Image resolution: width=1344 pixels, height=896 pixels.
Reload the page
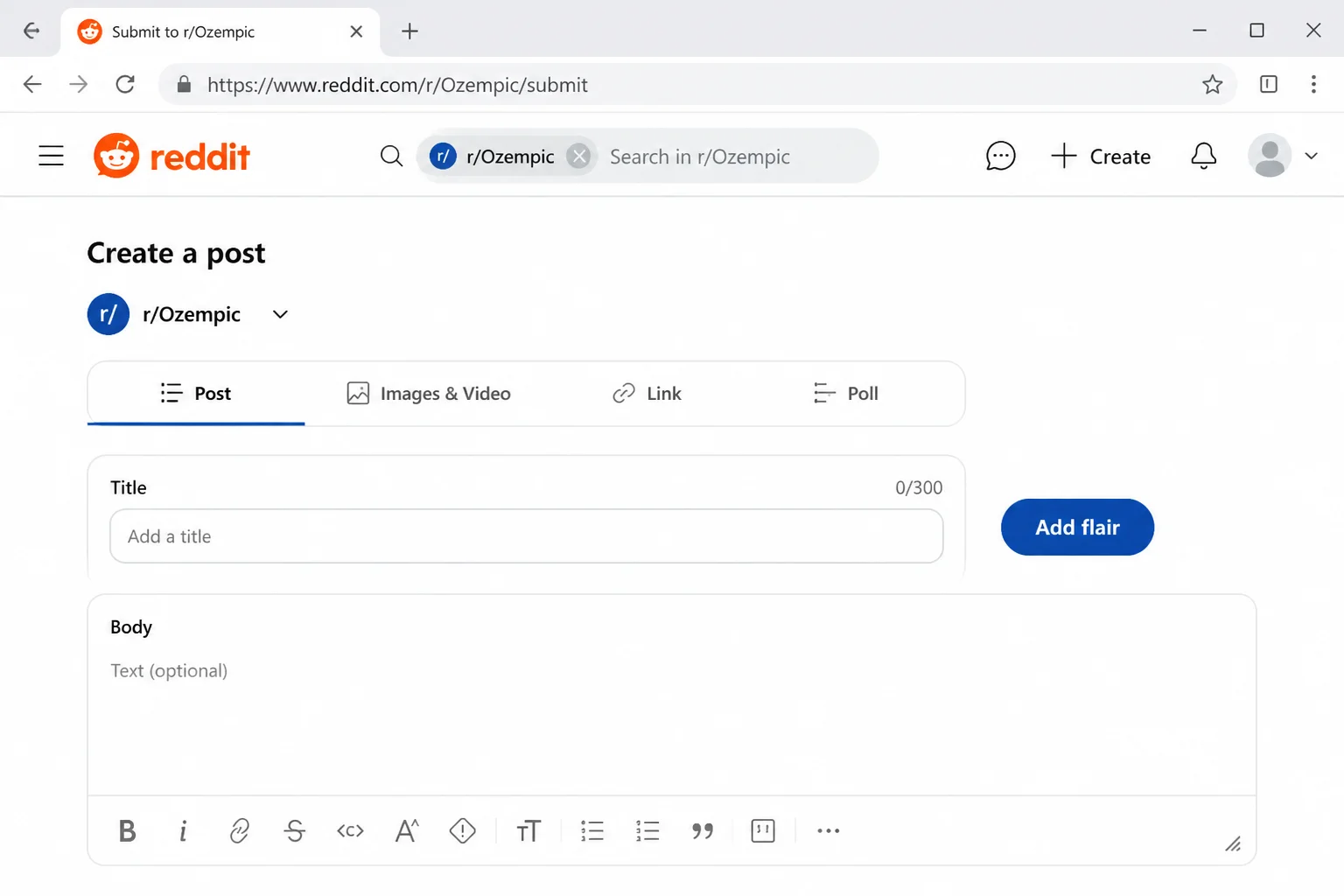(125, 84)
